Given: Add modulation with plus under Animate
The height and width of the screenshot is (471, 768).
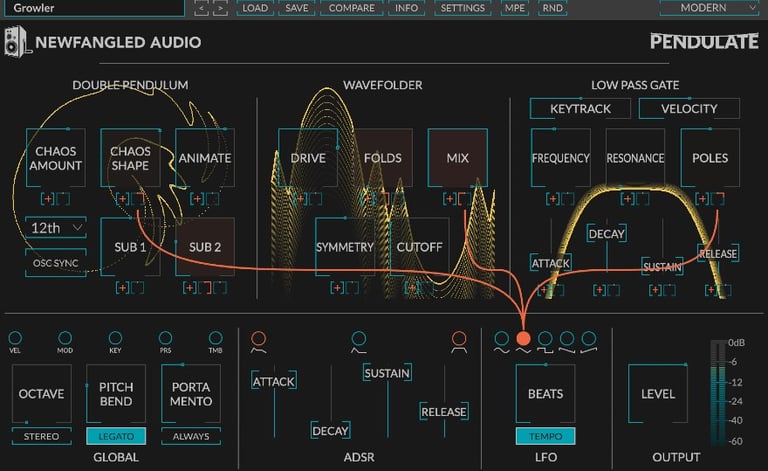Looking at the screenshot, I should 197,199.
